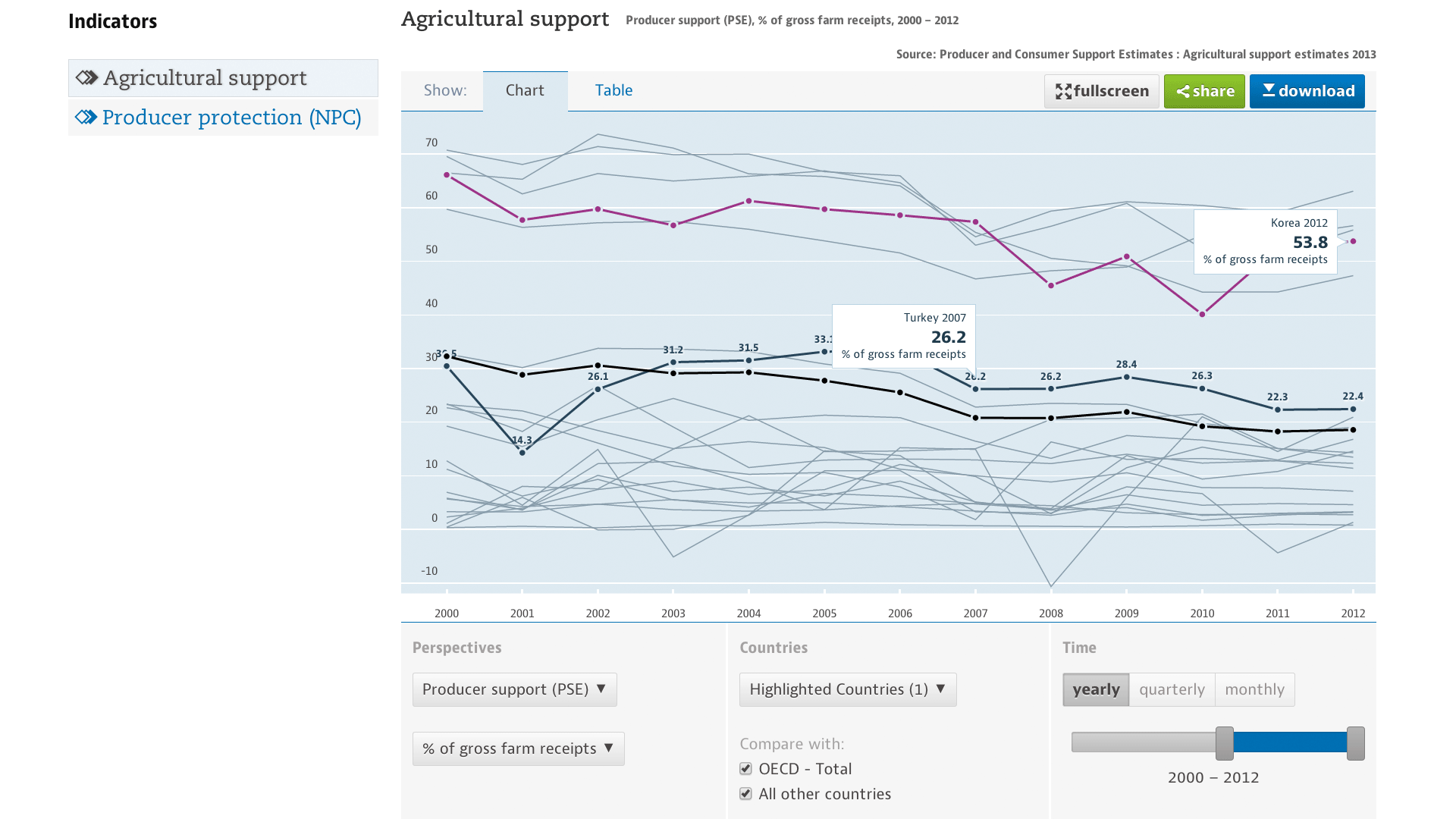The width and height of the screenshot is (1456, 819).
Task: Expand the Highlighted Countries dropdown
Action: pyautogui.click(x=847, y=689)
